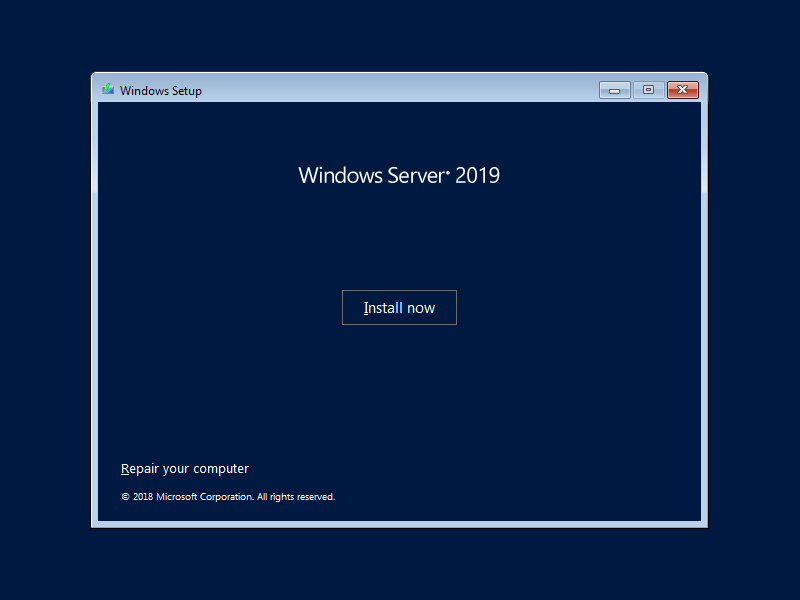This screenshot has width=800, height=600.
Task: Click the Windows Setup title text
Action: pyautogui.click(x=161, y=91)
